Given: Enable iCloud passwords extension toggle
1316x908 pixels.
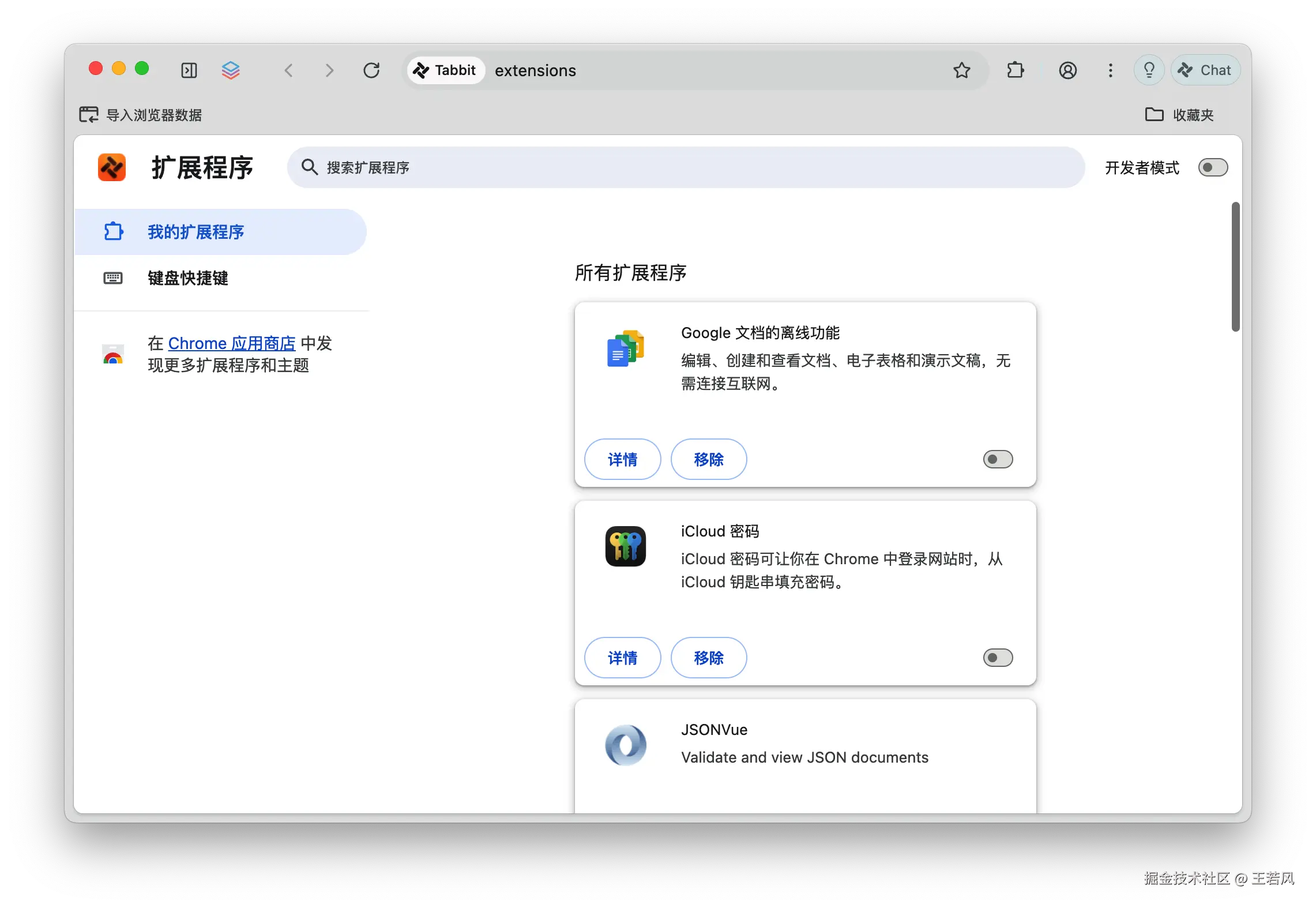Looking at the screenshot, I should tap(998, 658).
